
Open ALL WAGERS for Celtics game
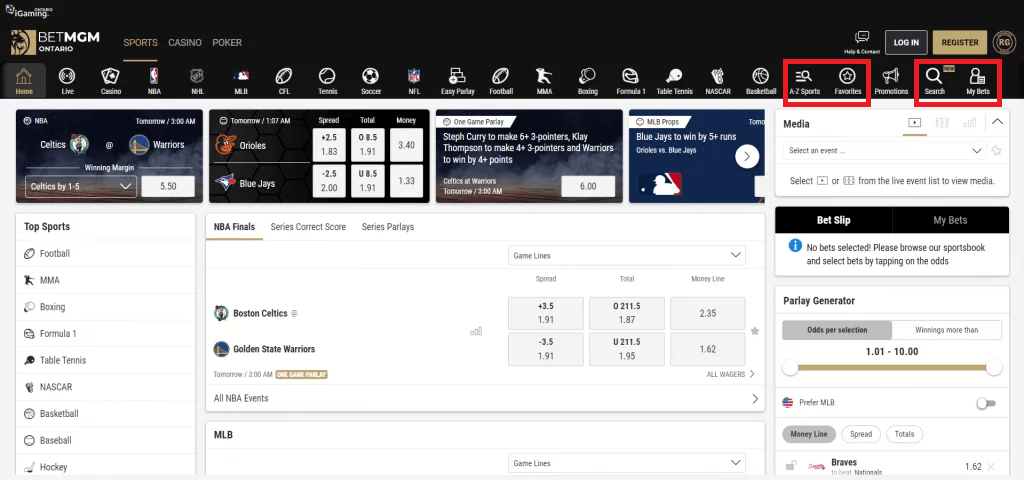[731, 374]
